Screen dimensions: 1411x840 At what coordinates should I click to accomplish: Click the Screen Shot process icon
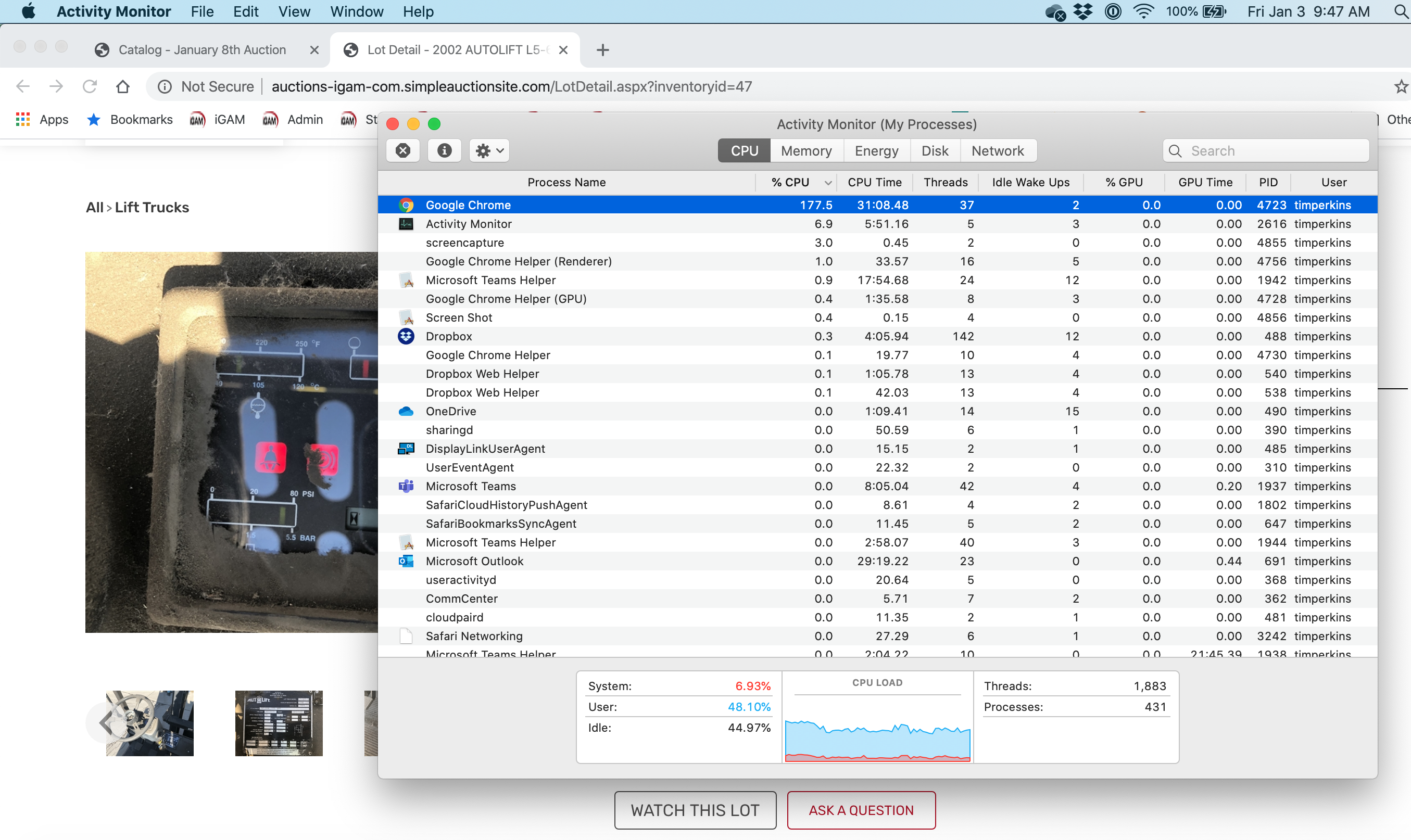pyautogui.click(x=406, y=317)
